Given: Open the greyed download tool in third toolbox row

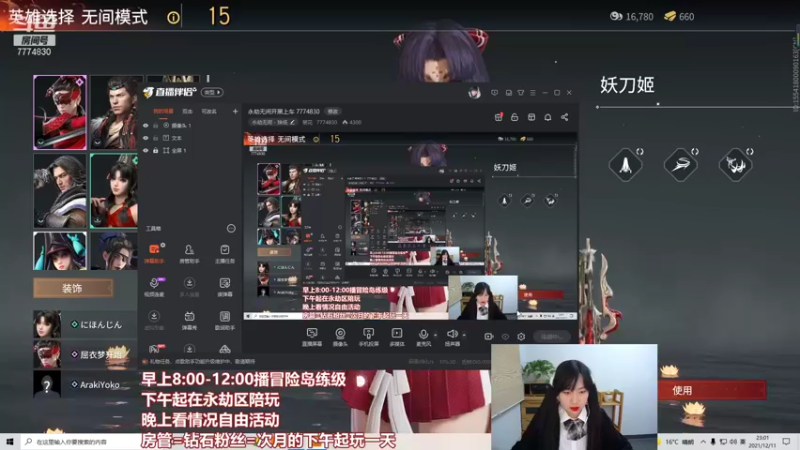Looking at the screenshot, I should click(x=154, y=320).
